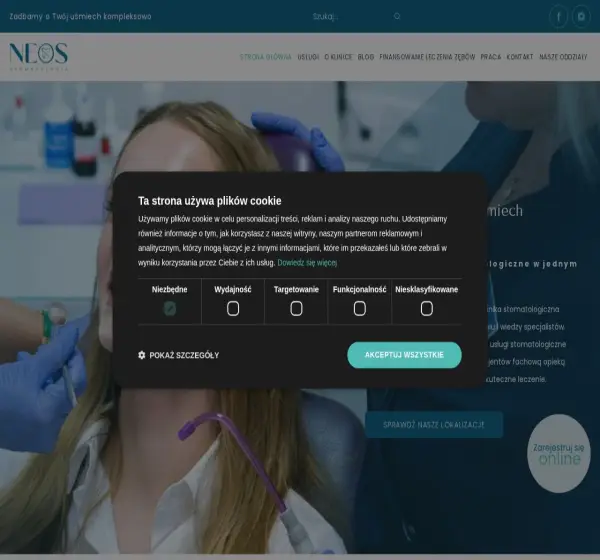The height and width of the screenshot is (560, 600).
Task: Open the Usługi menu item
Action: click(308, 57)
